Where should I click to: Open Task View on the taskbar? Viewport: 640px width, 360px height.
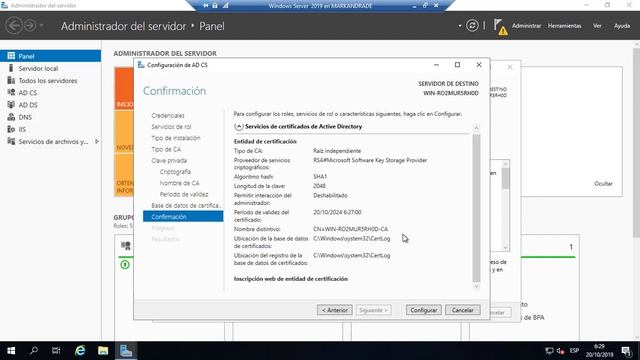pyautogui.click(x=56, y=351)
